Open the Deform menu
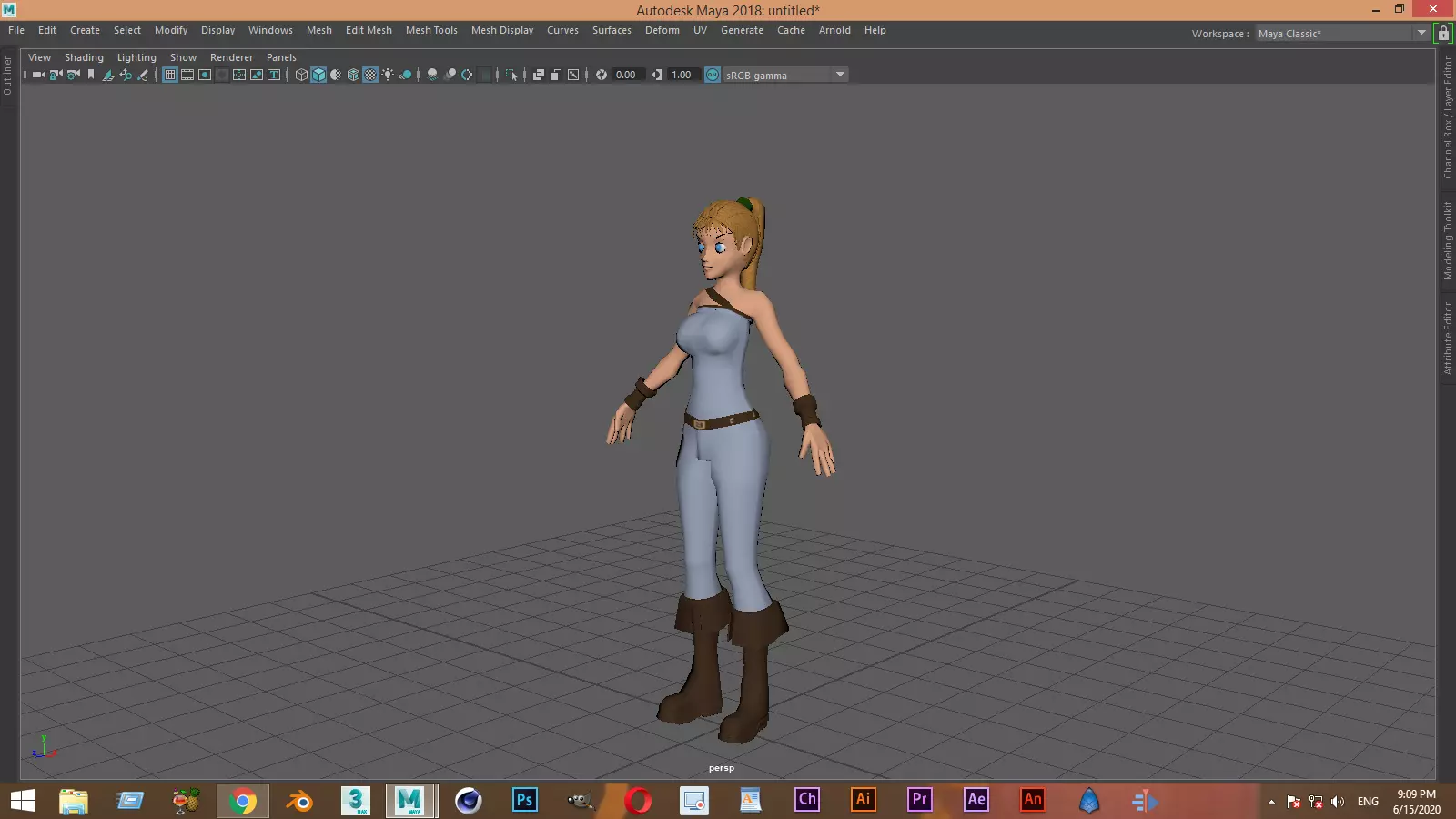This screenshot has height=819, width=1456. (x=662, y=30)
